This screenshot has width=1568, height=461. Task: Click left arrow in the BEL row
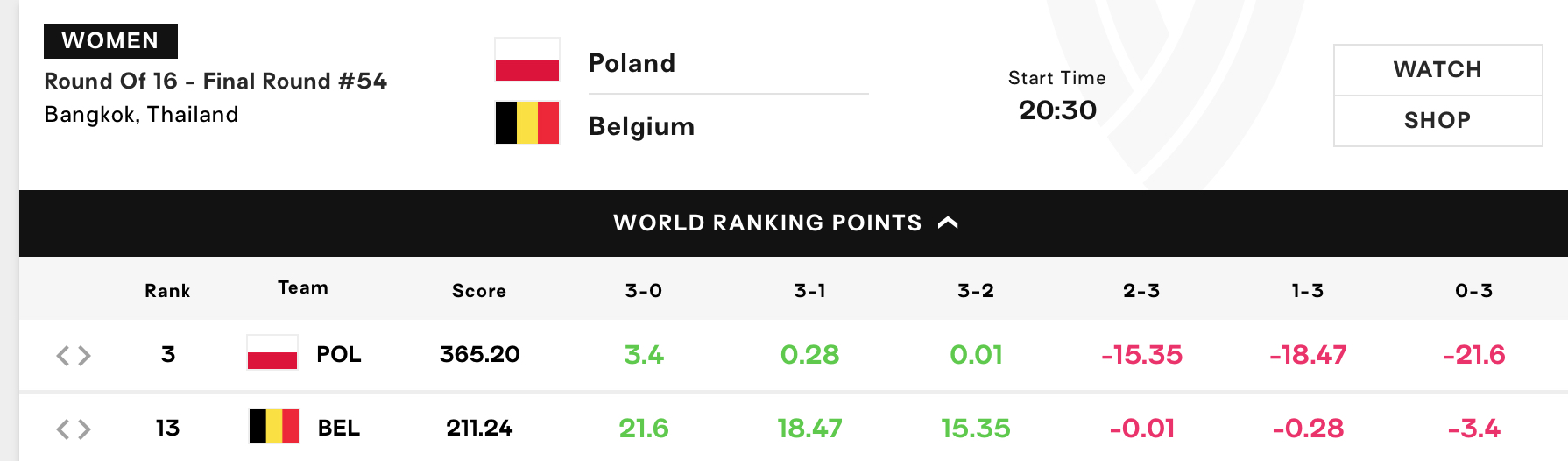[63, 429]
